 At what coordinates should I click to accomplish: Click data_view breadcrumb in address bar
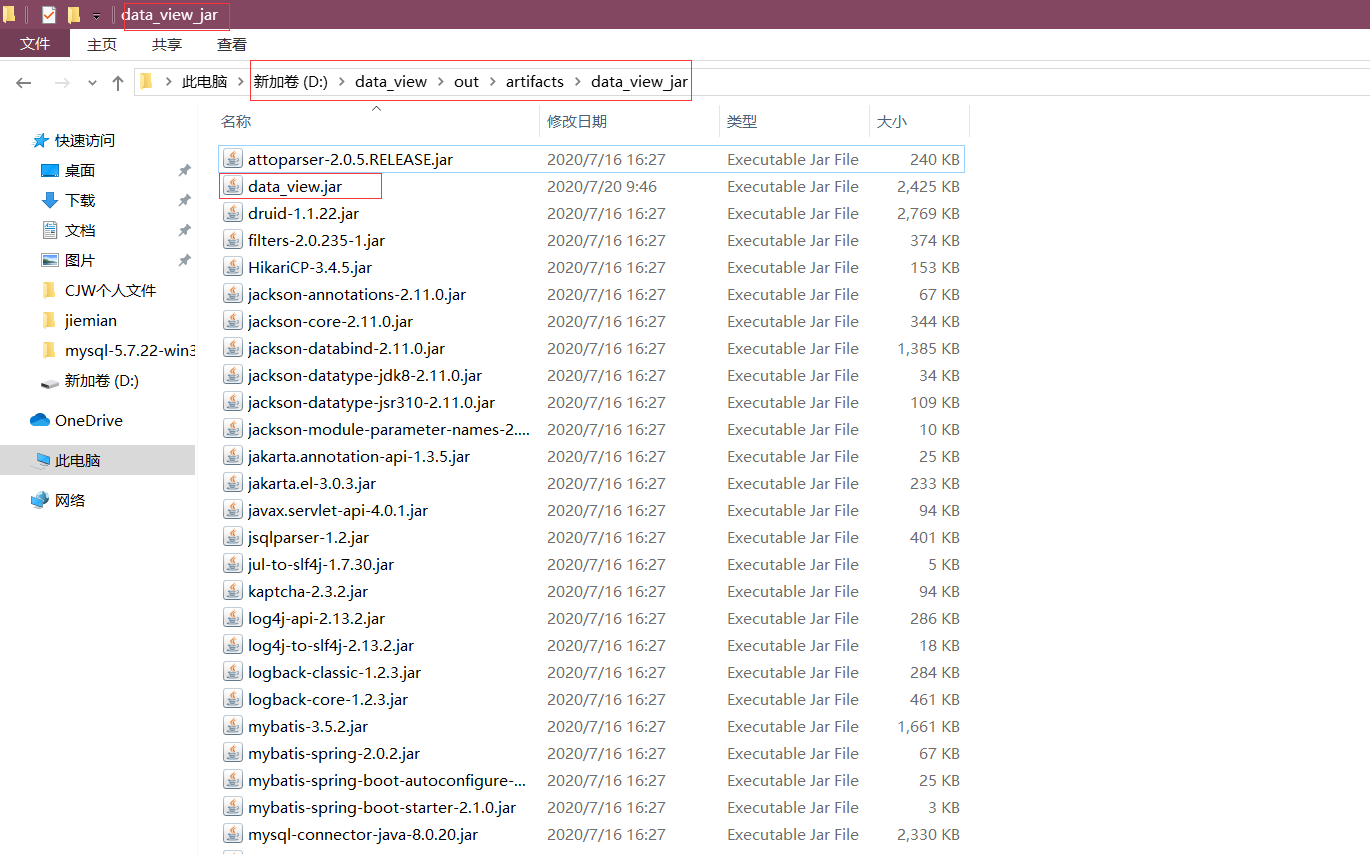(x=391, y=82)
